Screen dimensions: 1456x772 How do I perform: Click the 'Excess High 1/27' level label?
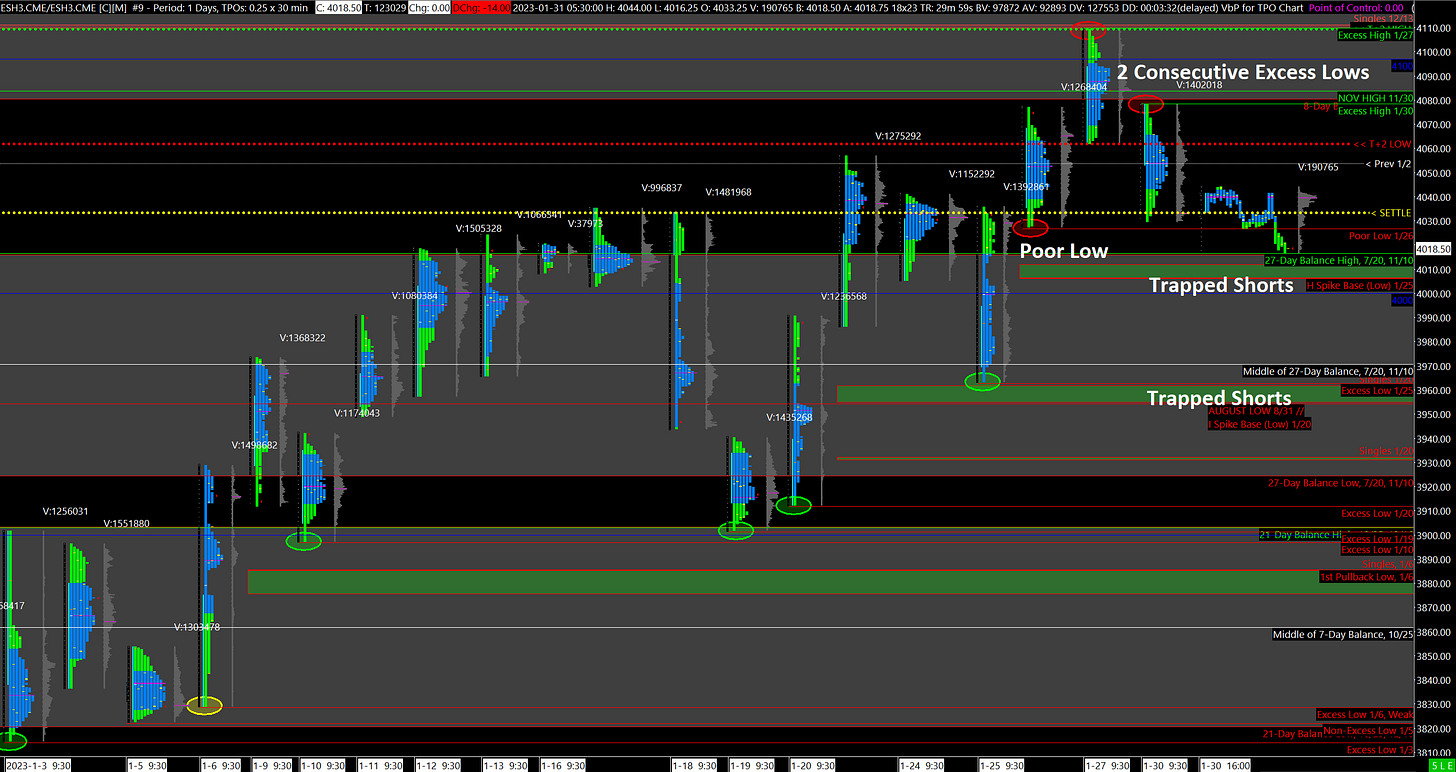point(1373,36)
